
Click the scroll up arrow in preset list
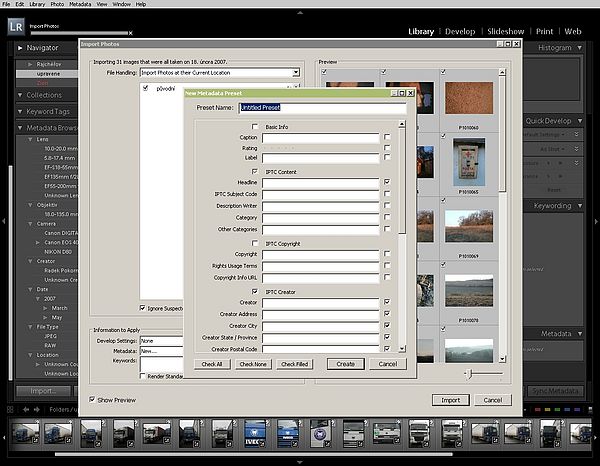(x=403, y=125)
